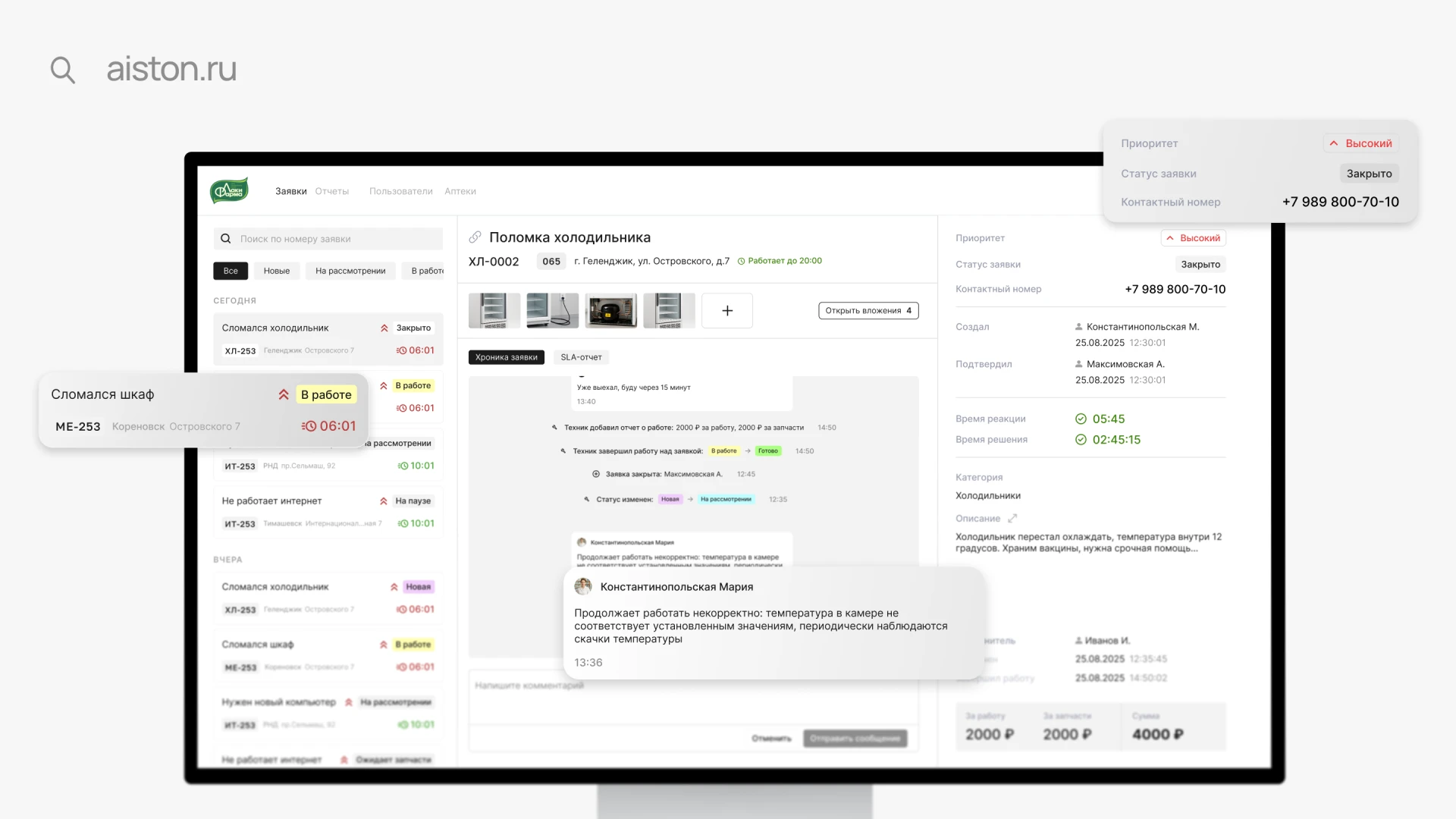1456x819 pixels.
Task: Click the clock icon next to "Работает до 20:00"
Action: (x=742, y=261)
